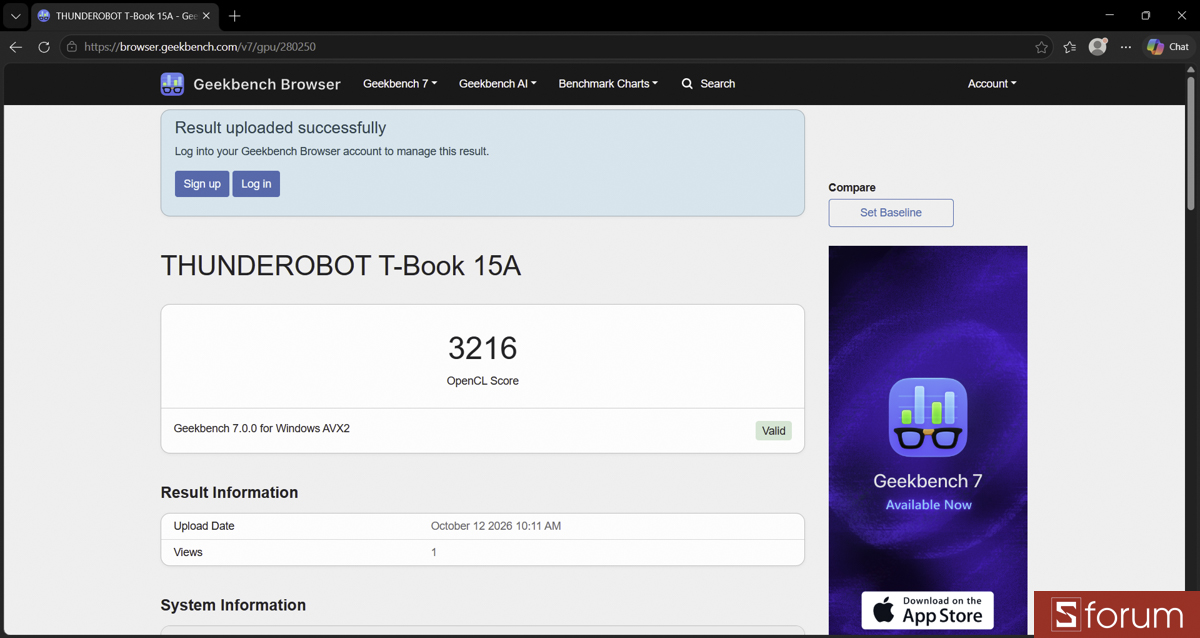Click the Geekbench 7 ad banner

928,441
